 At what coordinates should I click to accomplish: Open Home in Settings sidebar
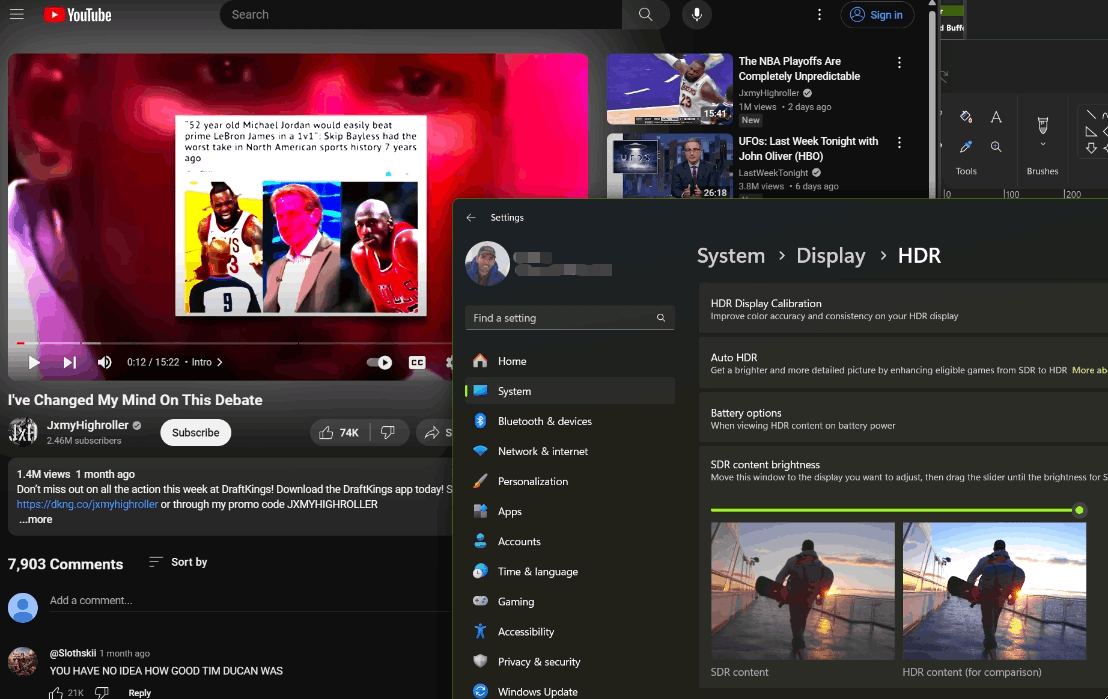click(570, 361)
